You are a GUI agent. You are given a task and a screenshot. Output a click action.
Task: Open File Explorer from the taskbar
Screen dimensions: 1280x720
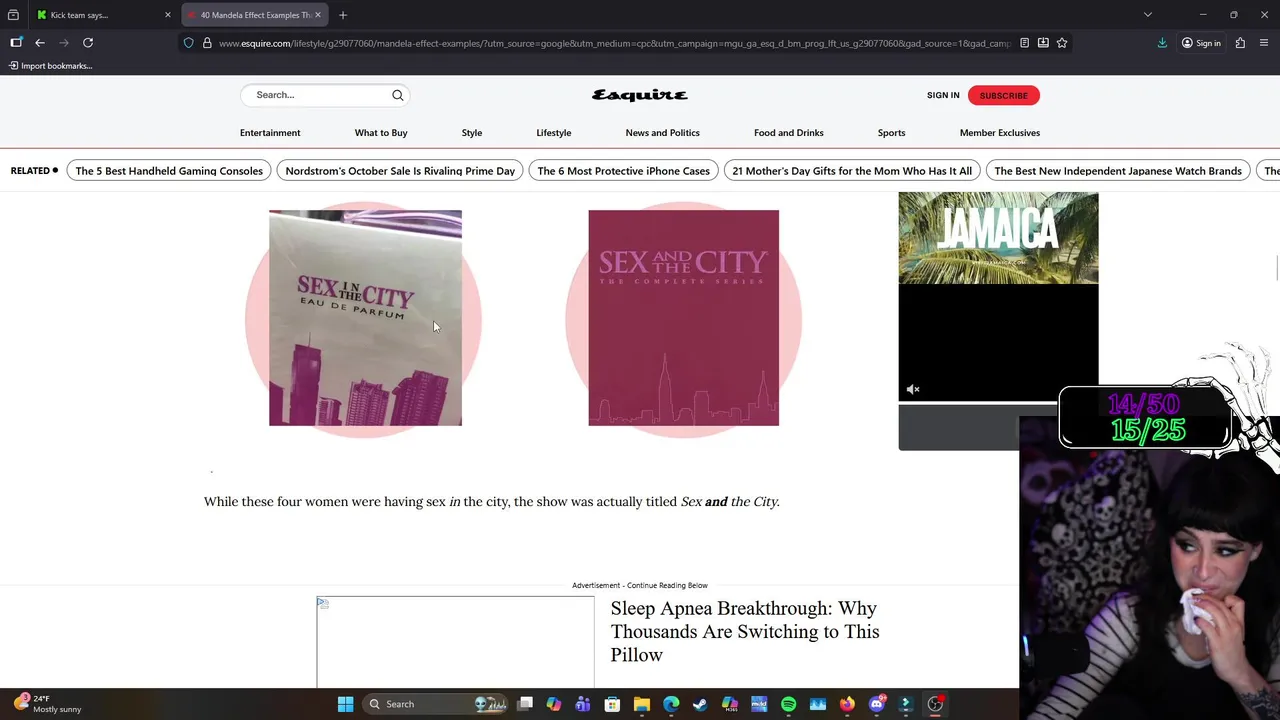point(642,704)
